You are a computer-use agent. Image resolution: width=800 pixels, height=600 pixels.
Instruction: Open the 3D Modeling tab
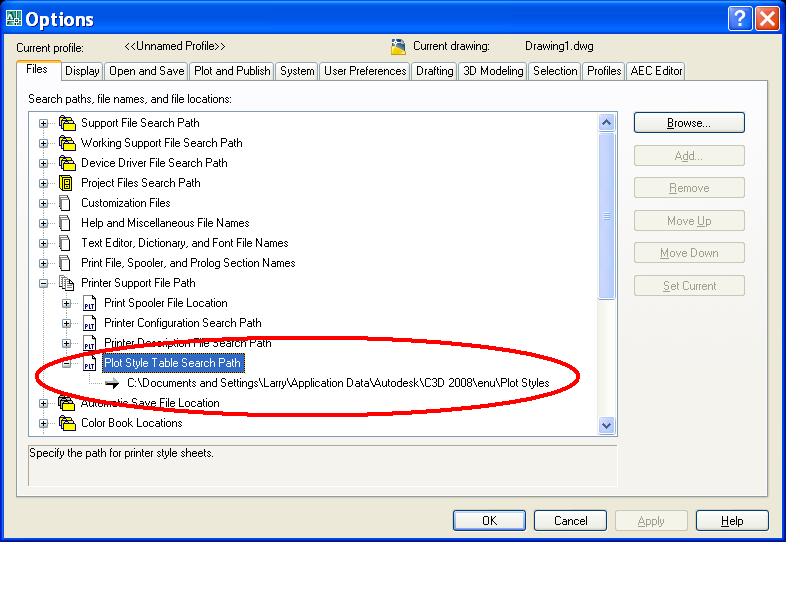coord(493,71)
